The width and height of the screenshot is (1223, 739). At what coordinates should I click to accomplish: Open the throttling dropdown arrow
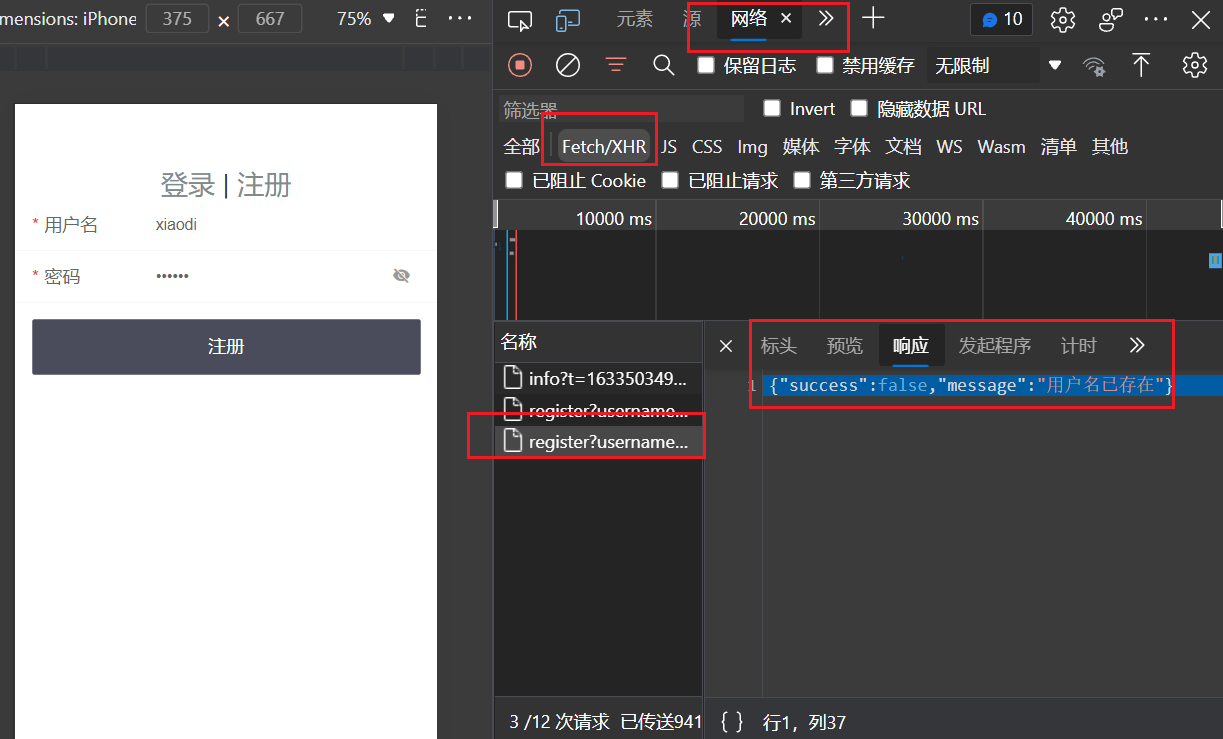tap(1054, 66)
